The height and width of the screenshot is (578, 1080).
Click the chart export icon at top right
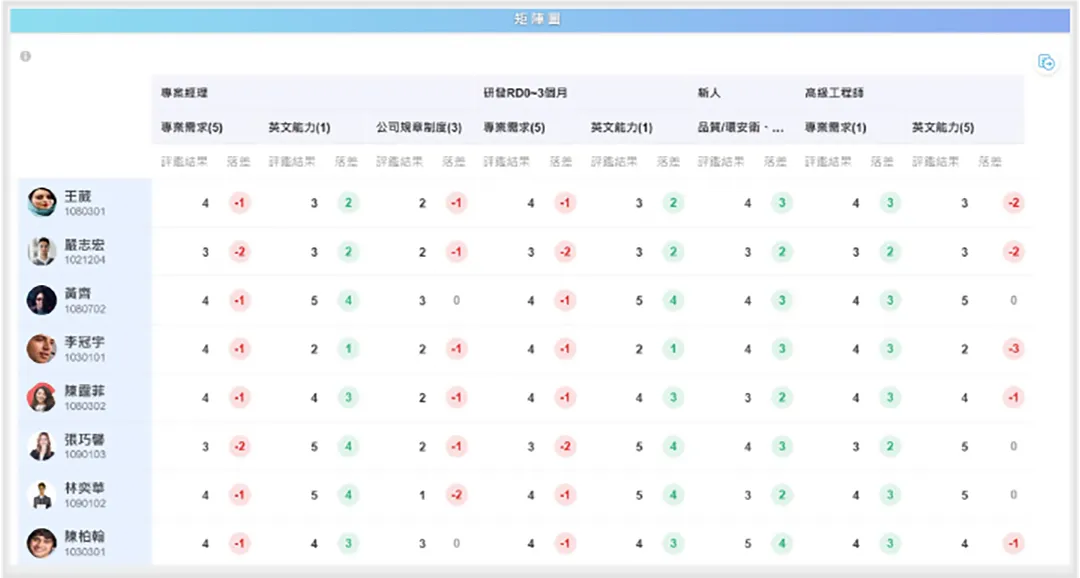point(1047,62)
